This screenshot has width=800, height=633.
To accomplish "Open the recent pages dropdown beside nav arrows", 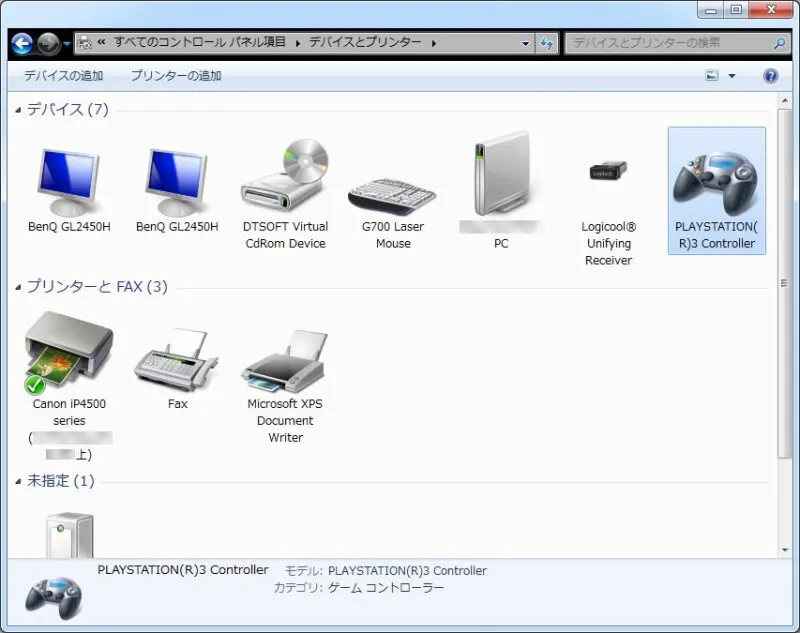I will [x=67, y=44].
